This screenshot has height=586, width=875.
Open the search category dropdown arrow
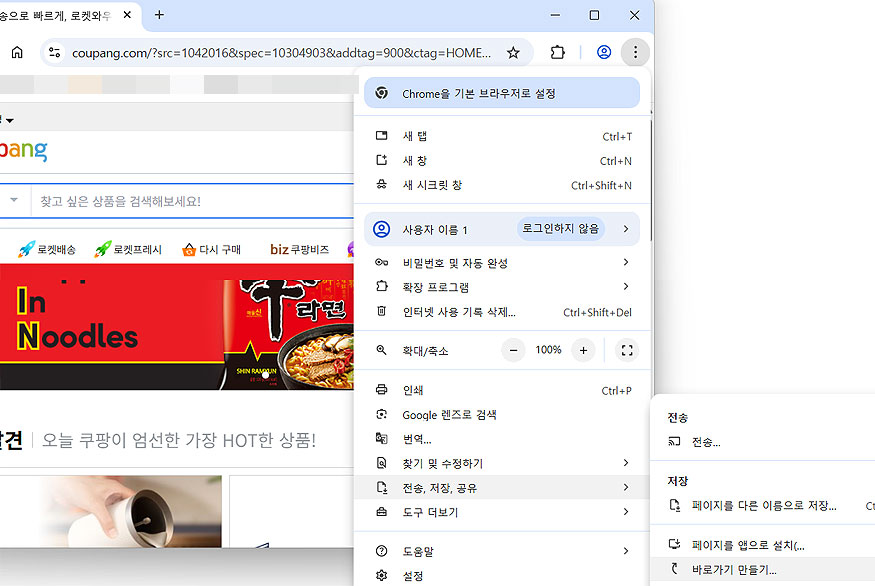14,200
